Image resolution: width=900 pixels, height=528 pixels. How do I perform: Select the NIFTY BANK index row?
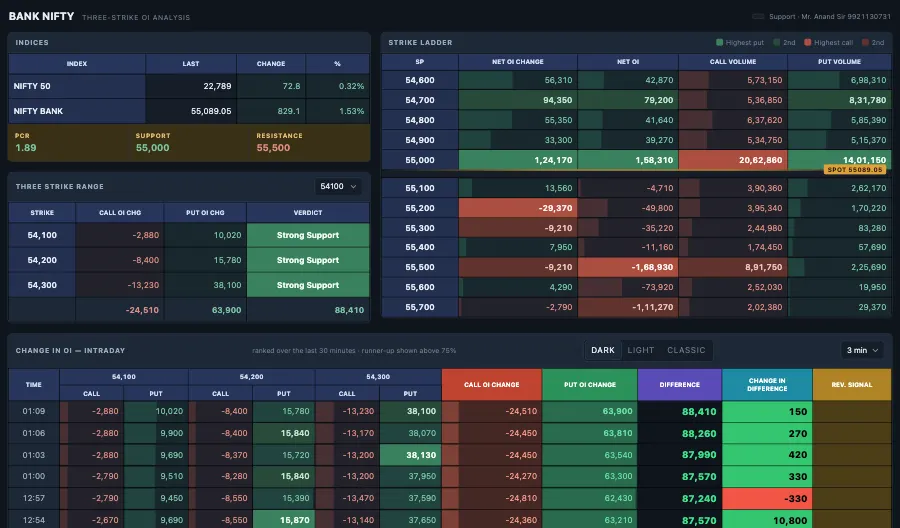[189, 111]
